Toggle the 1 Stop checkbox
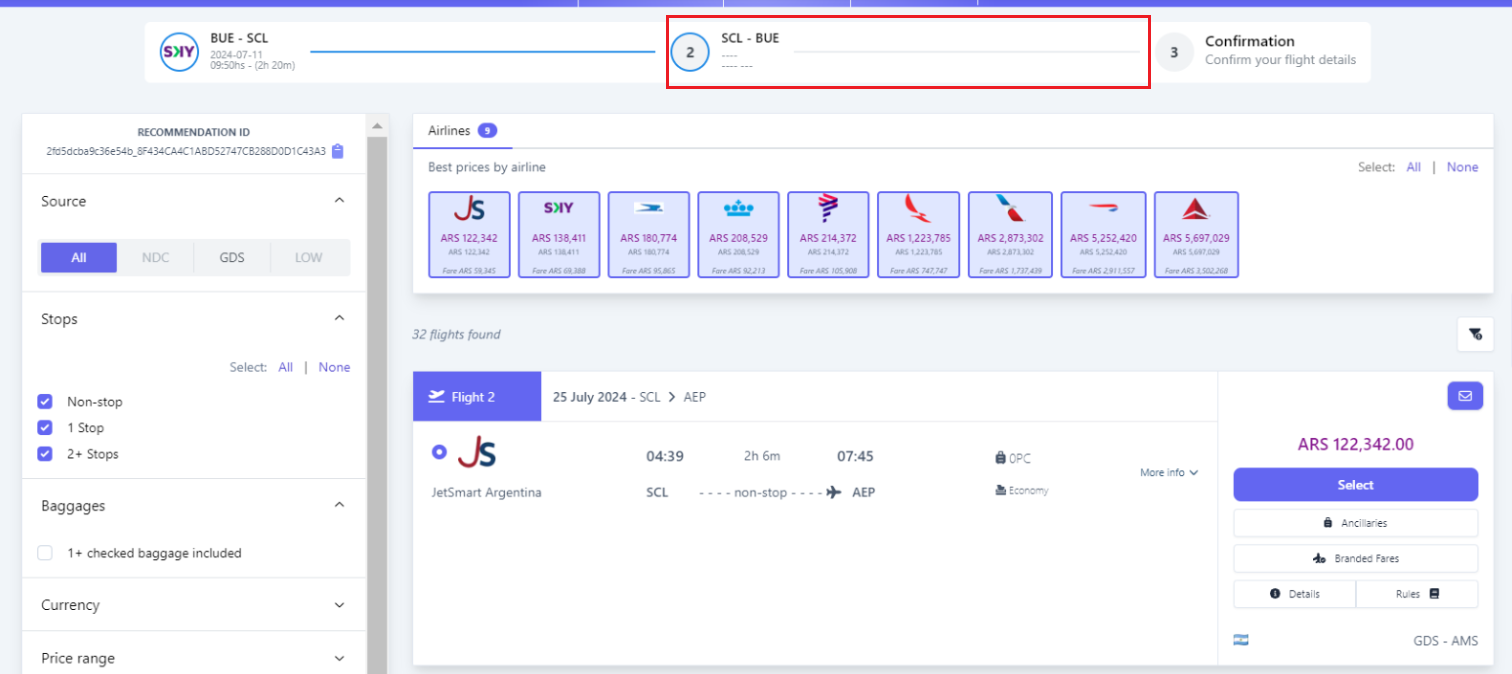 45,428
